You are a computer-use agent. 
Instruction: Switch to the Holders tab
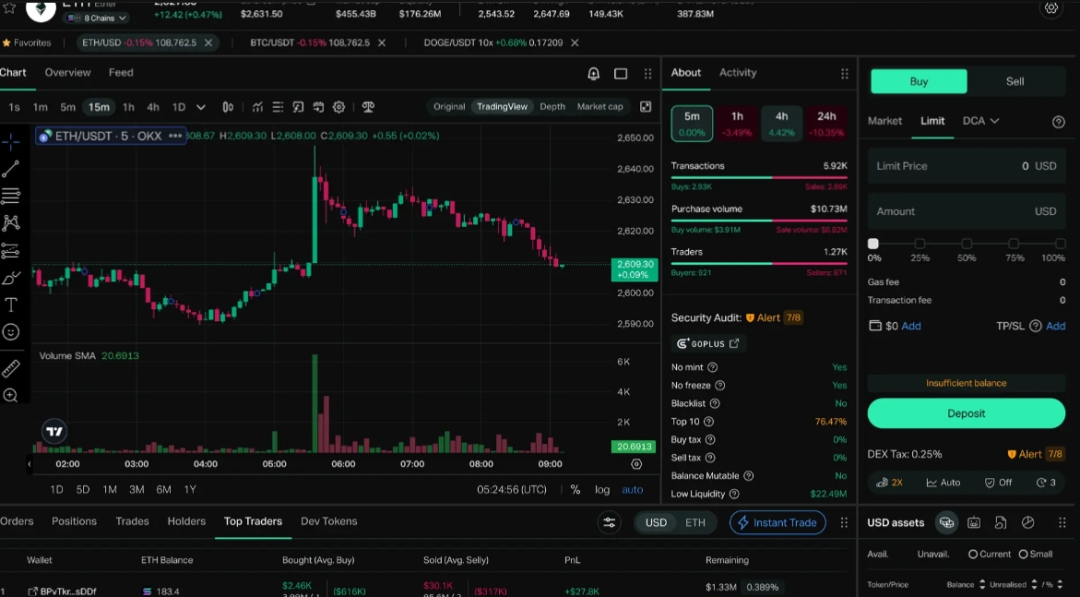pos(186,521)
